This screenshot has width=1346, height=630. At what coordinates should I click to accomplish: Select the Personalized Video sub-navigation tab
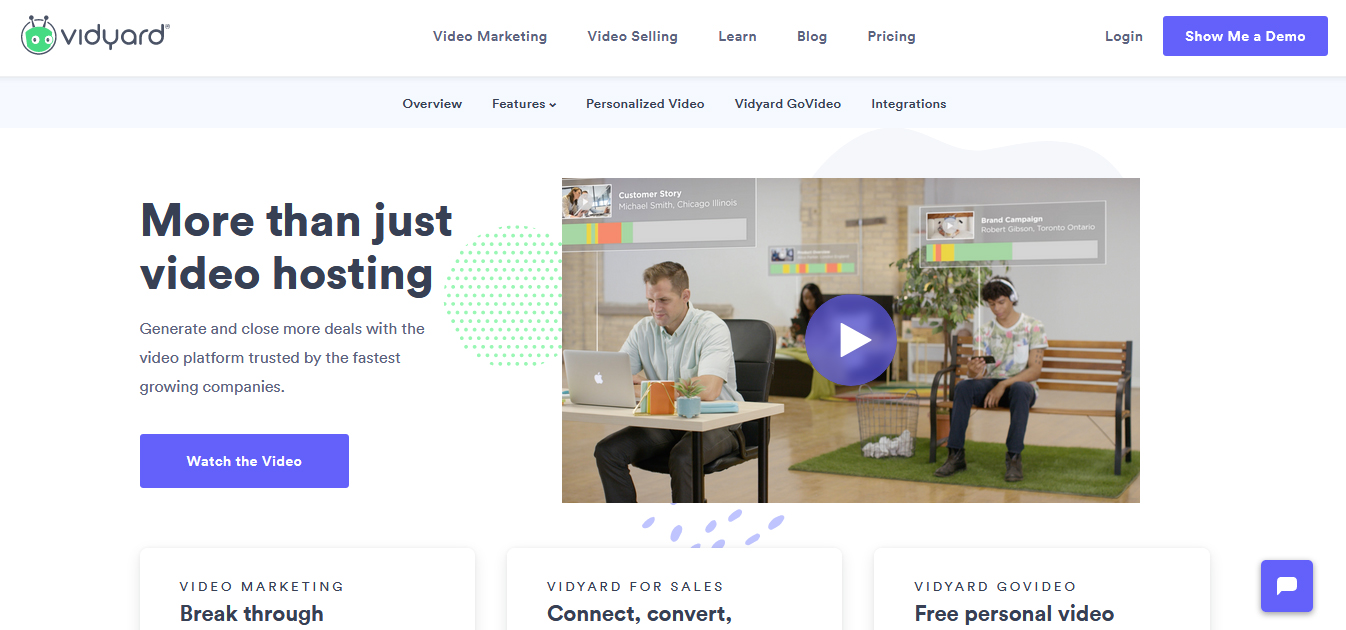point(645,104)
